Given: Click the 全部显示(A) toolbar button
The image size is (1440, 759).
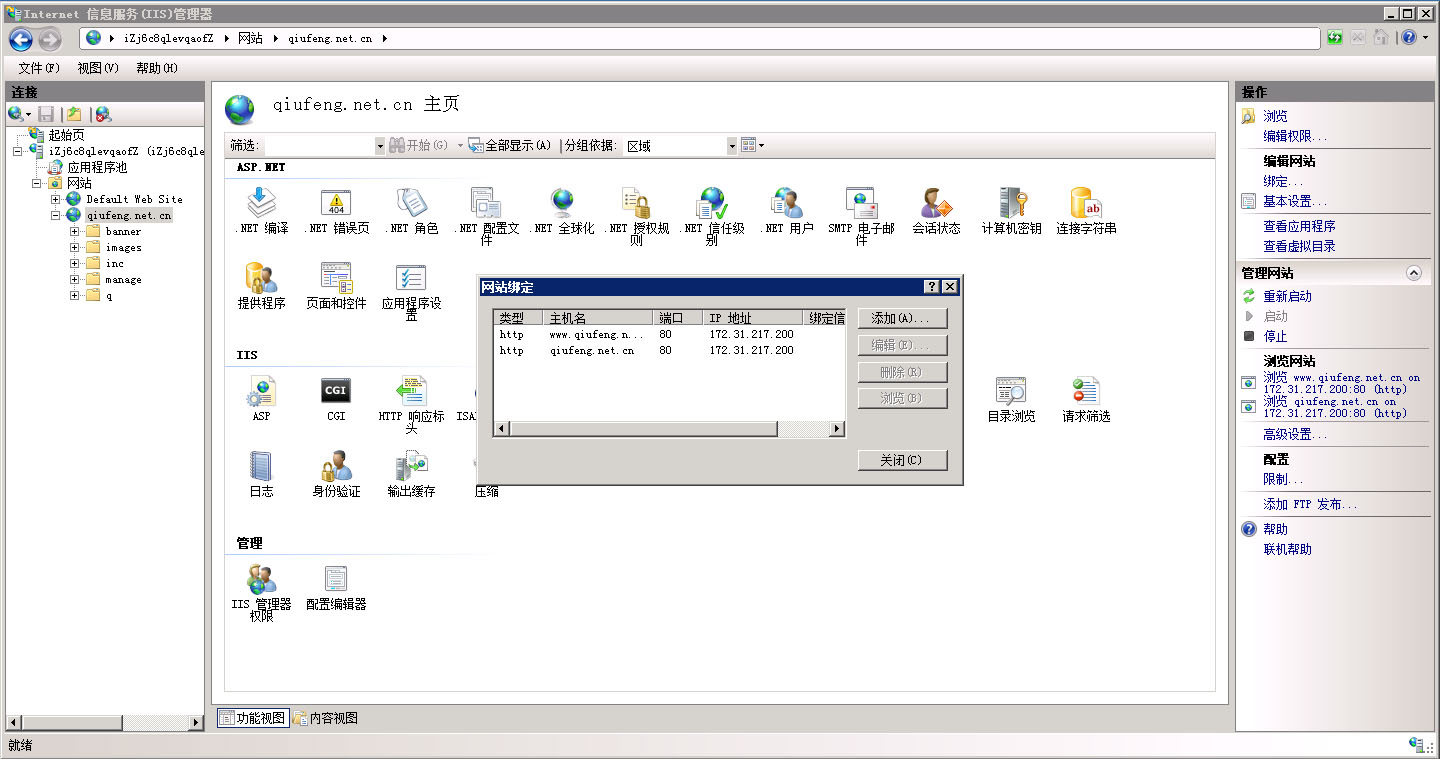Looking at the screenshot, I should coord(510,146).
